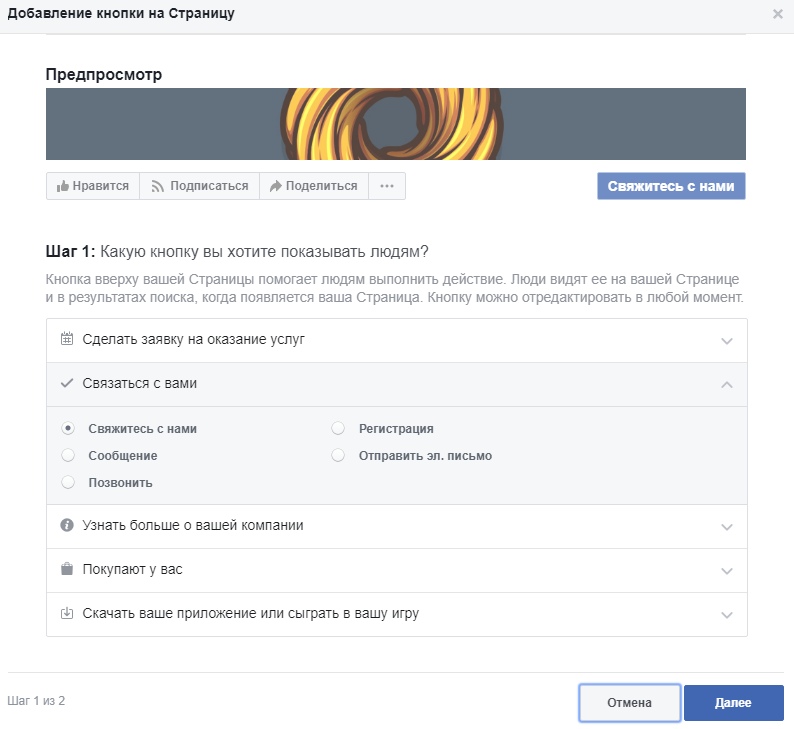
Task: Click the download icon for Скачать ваше приложение
Action: click(x=67, y=613)
